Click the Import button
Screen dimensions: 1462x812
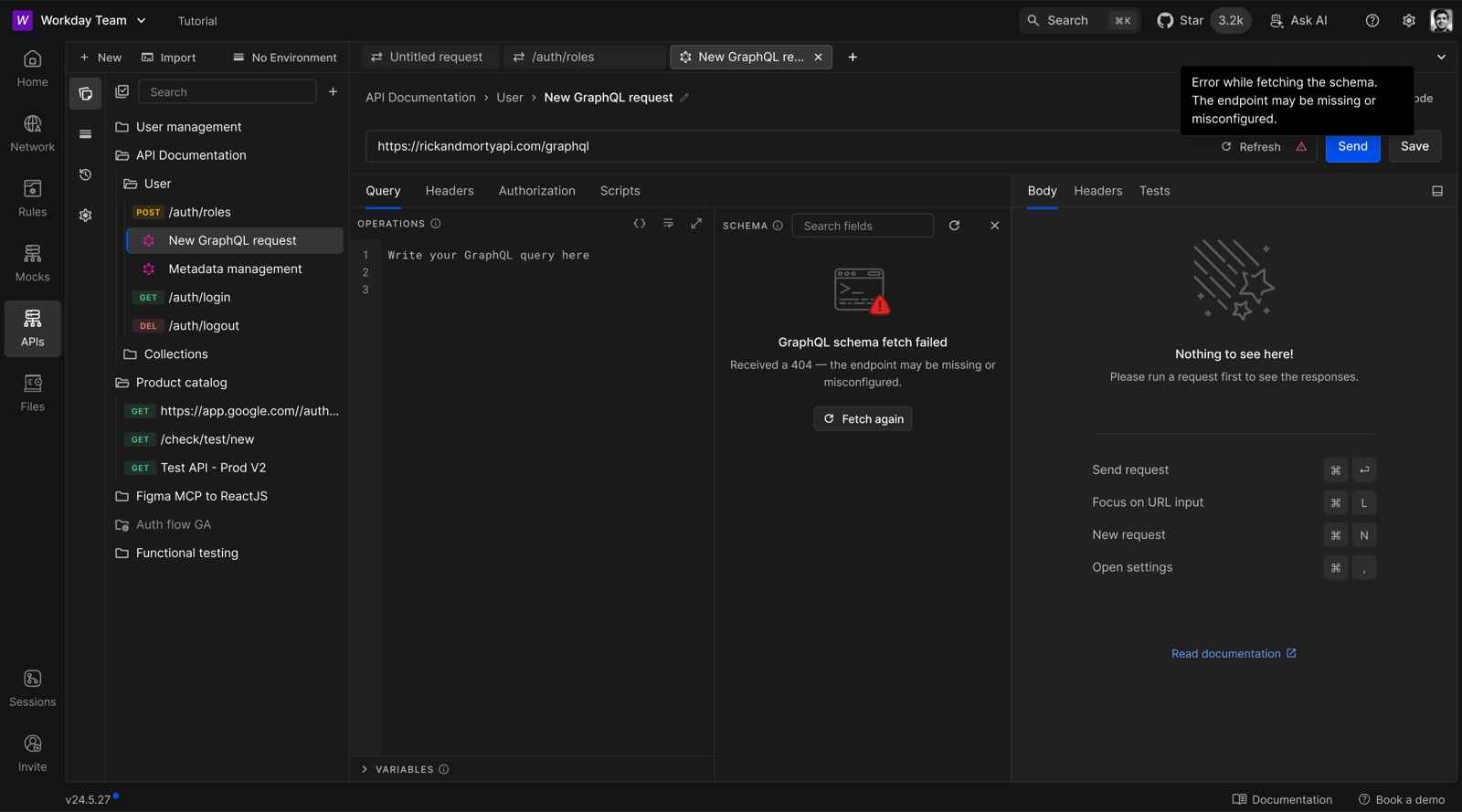tap(169, 58)
